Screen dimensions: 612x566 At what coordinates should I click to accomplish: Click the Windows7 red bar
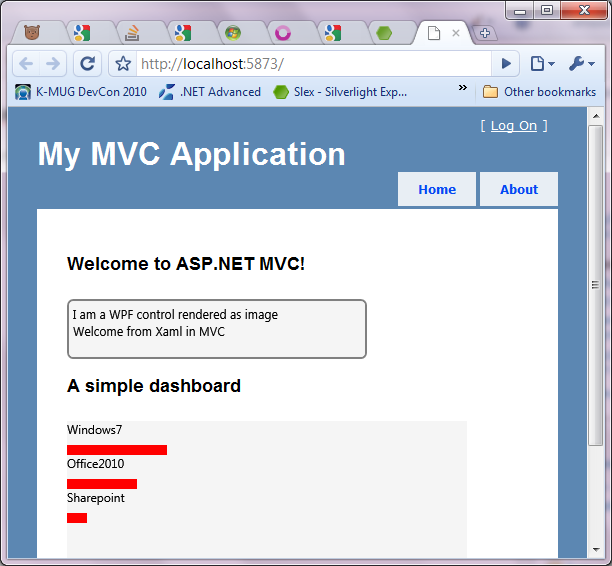117,450
